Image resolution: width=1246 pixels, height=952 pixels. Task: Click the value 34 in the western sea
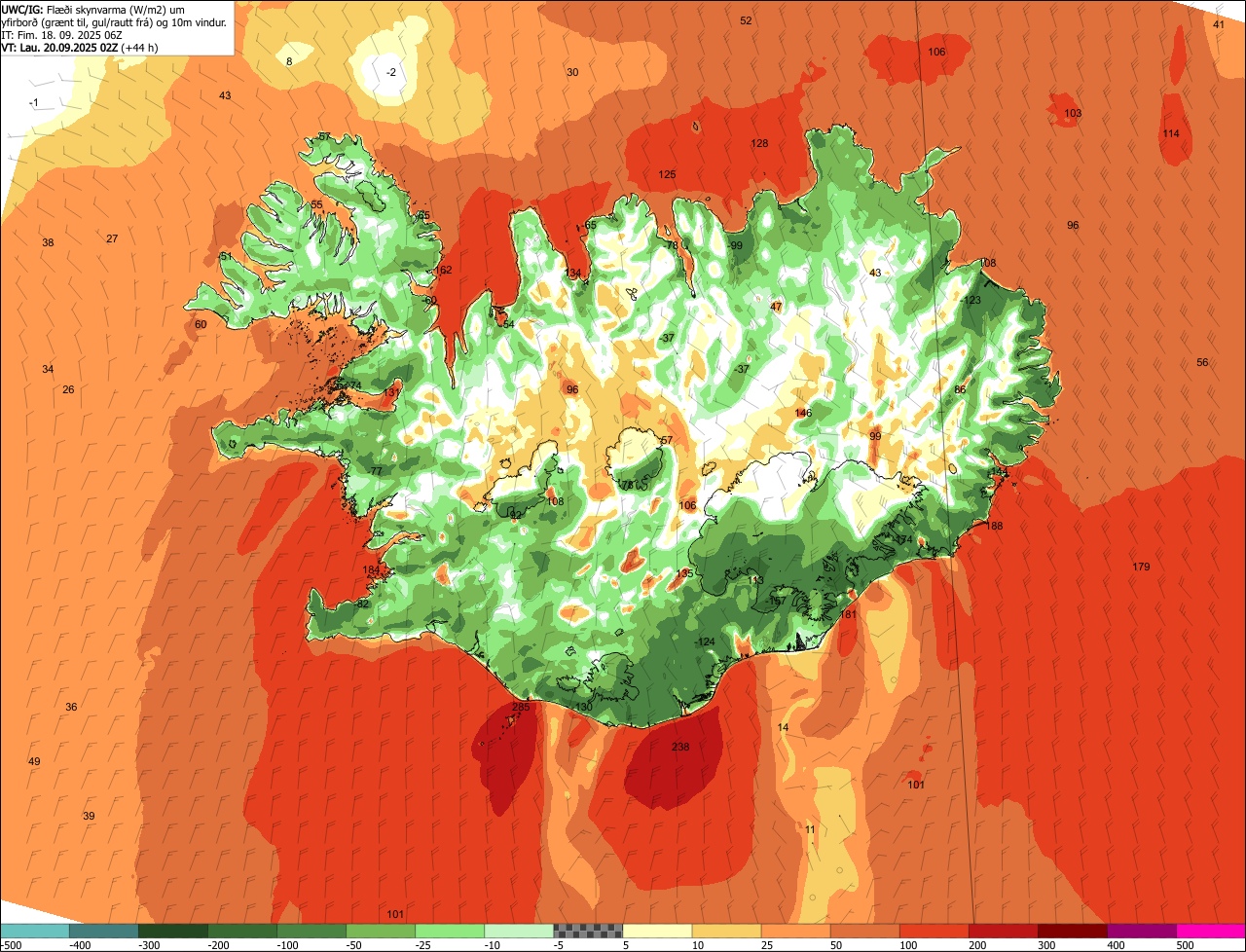pyautogui.click(x=48, y=369)
